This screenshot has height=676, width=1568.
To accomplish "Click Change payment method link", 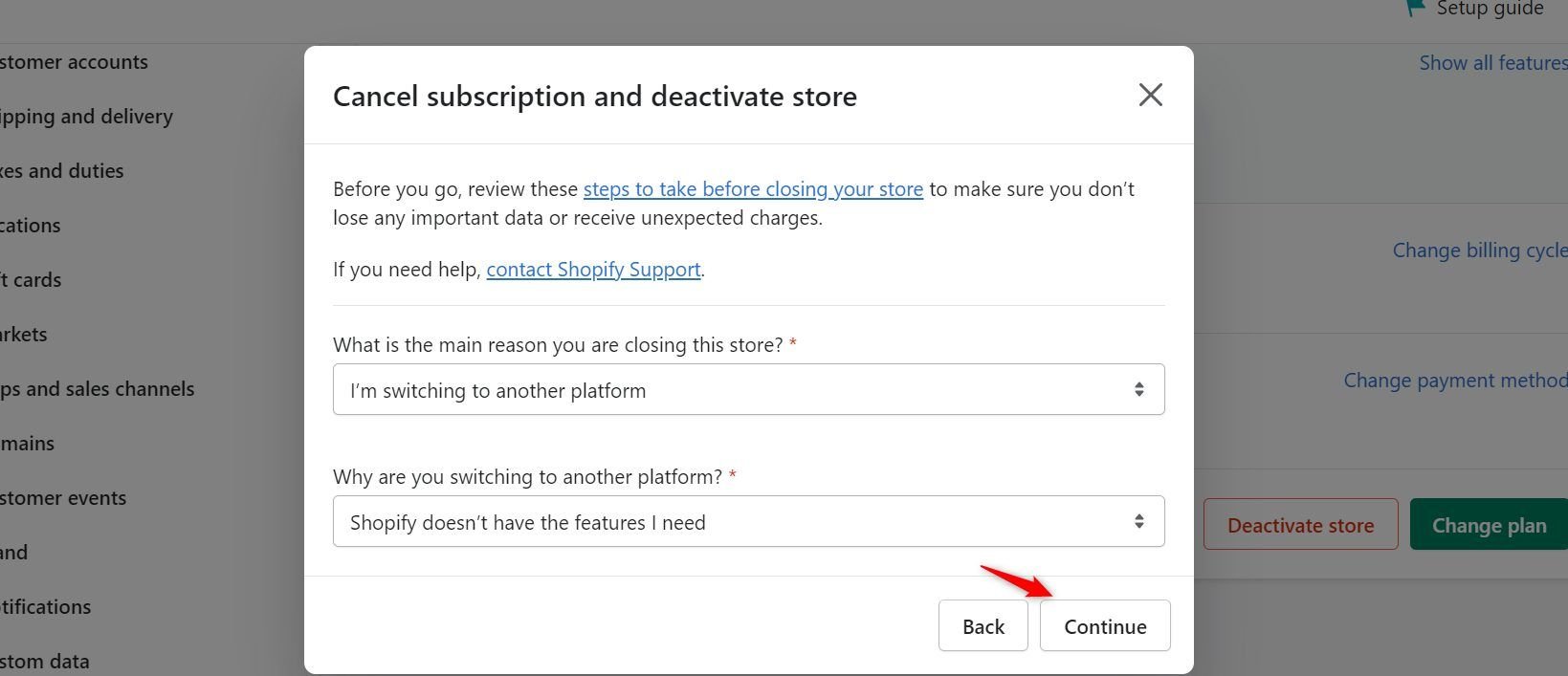I will [1455, 381].
